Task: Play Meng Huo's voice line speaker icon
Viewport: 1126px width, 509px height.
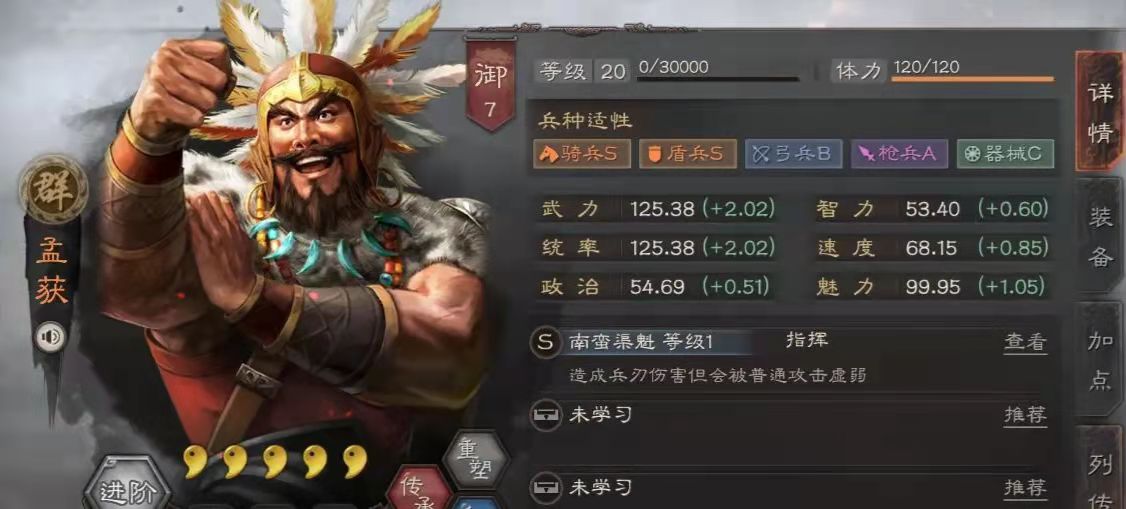Action: (51, 337)
